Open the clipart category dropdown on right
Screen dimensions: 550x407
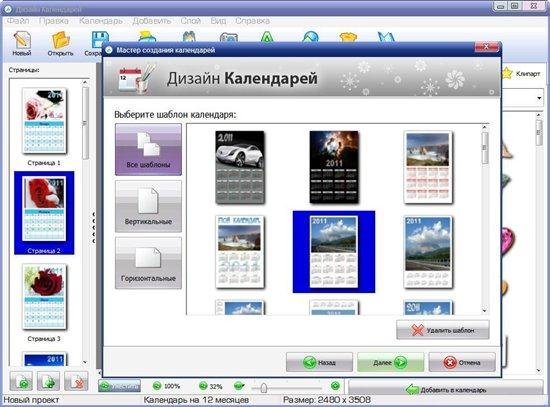[x=539, y=98]
